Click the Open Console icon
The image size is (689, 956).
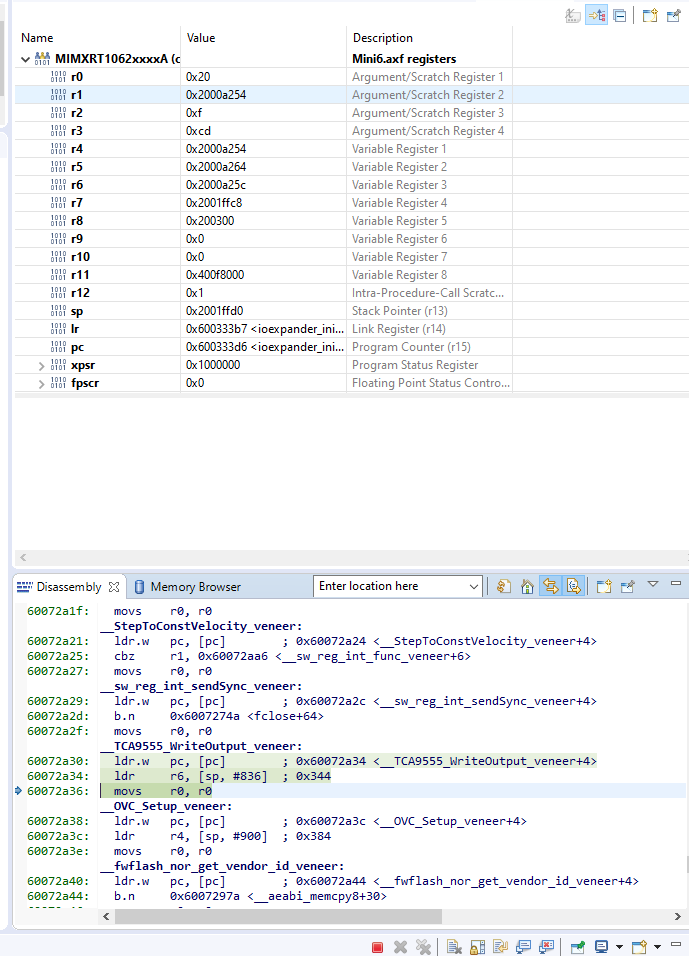point(640,947)
